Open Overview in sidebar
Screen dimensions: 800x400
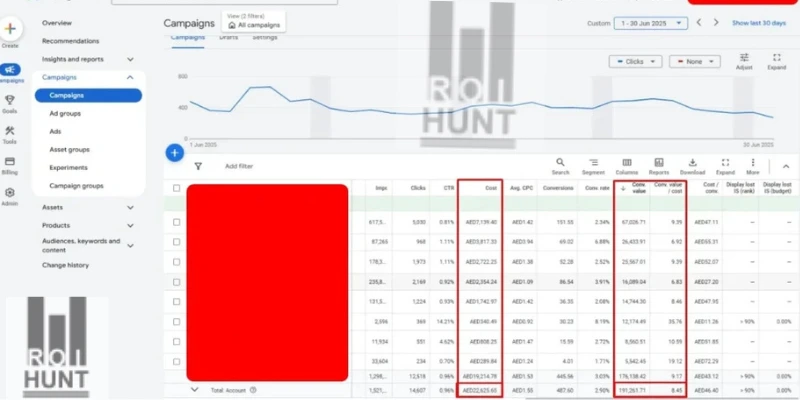point(57,23)
